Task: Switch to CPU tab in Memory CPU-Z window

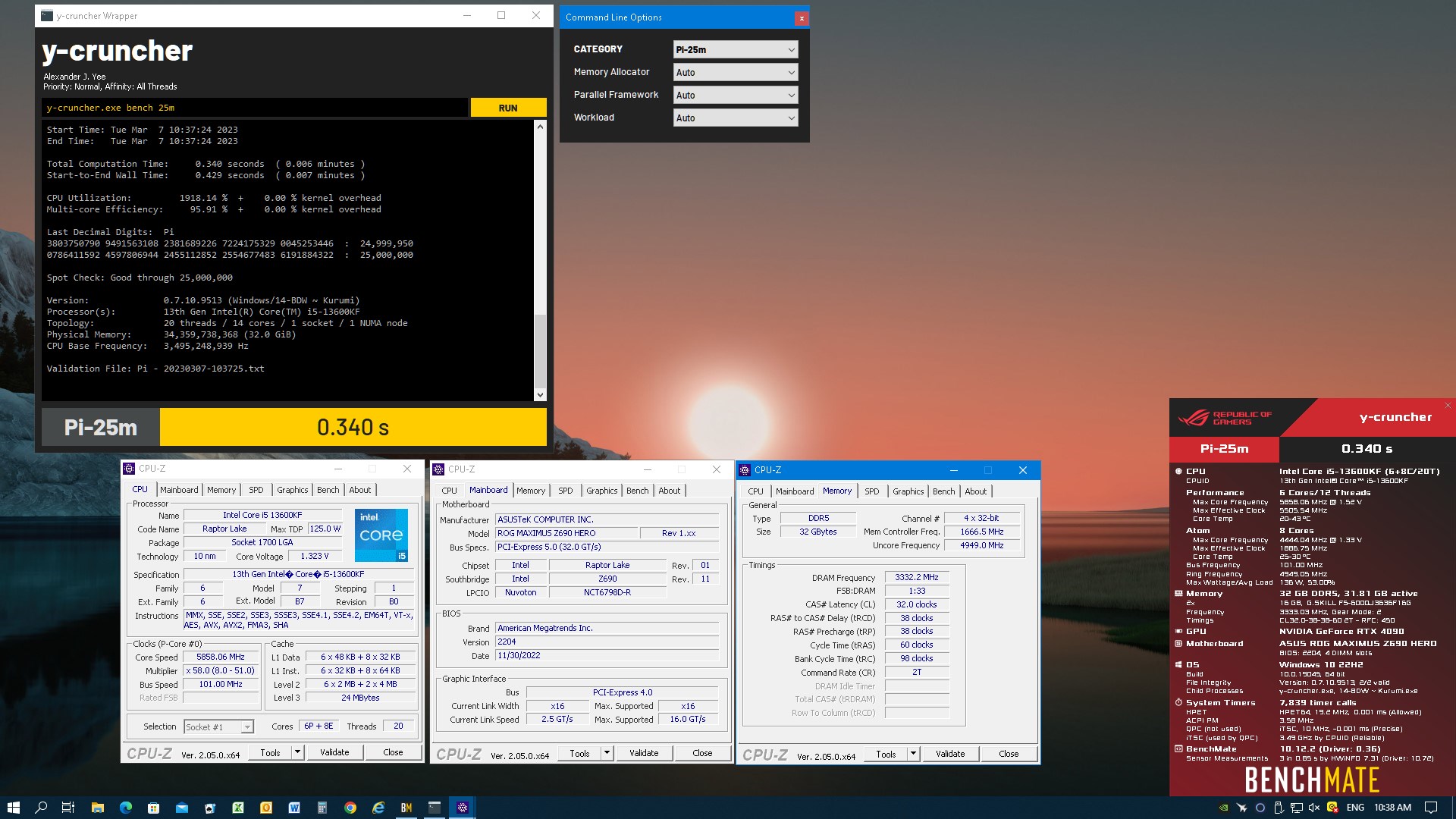Action: point(756,491)
